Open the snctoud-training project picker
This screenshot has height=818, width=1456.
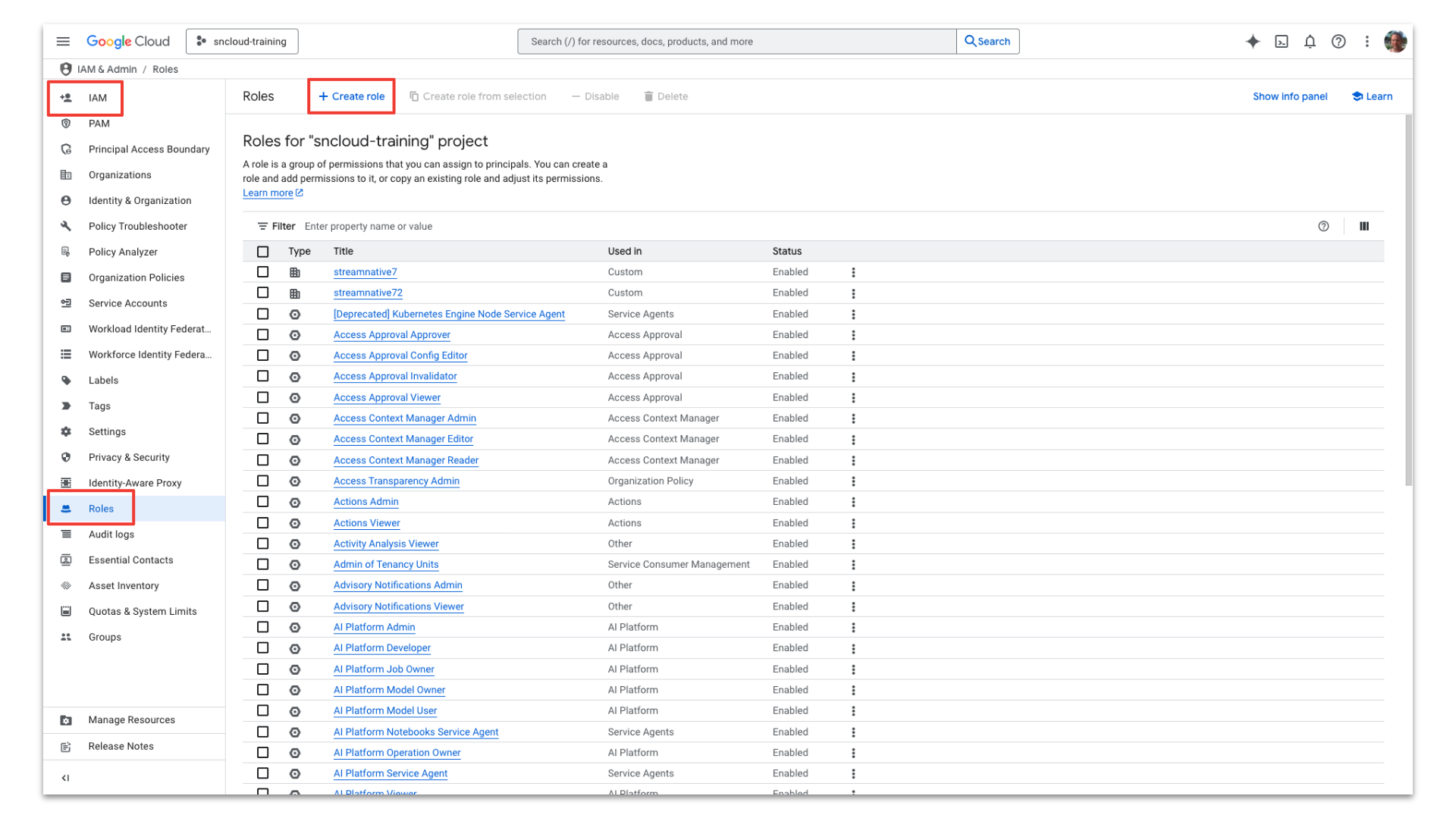tap(242, 42)
